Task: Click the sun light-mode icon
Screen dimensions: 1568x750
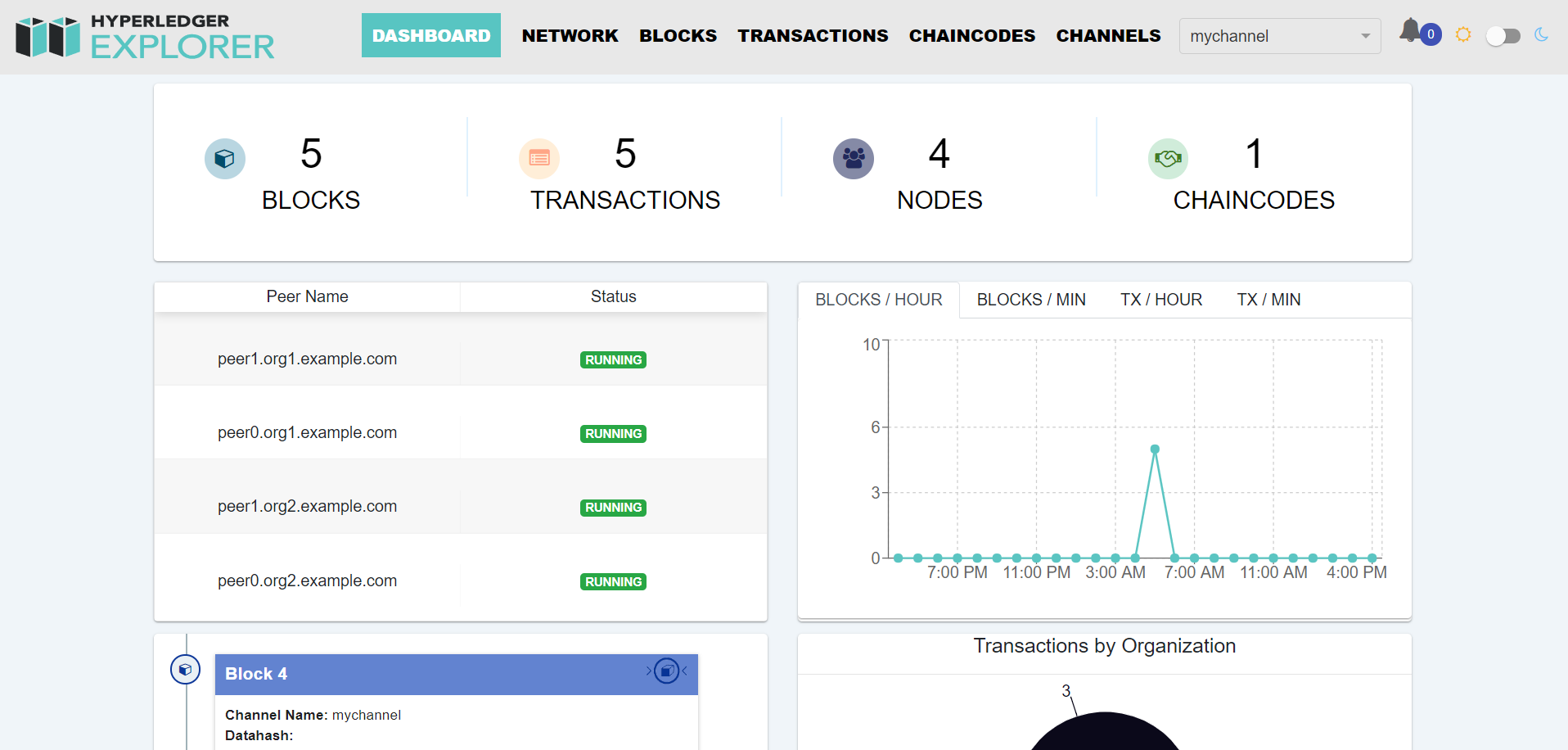Action: click(1463, 34)
